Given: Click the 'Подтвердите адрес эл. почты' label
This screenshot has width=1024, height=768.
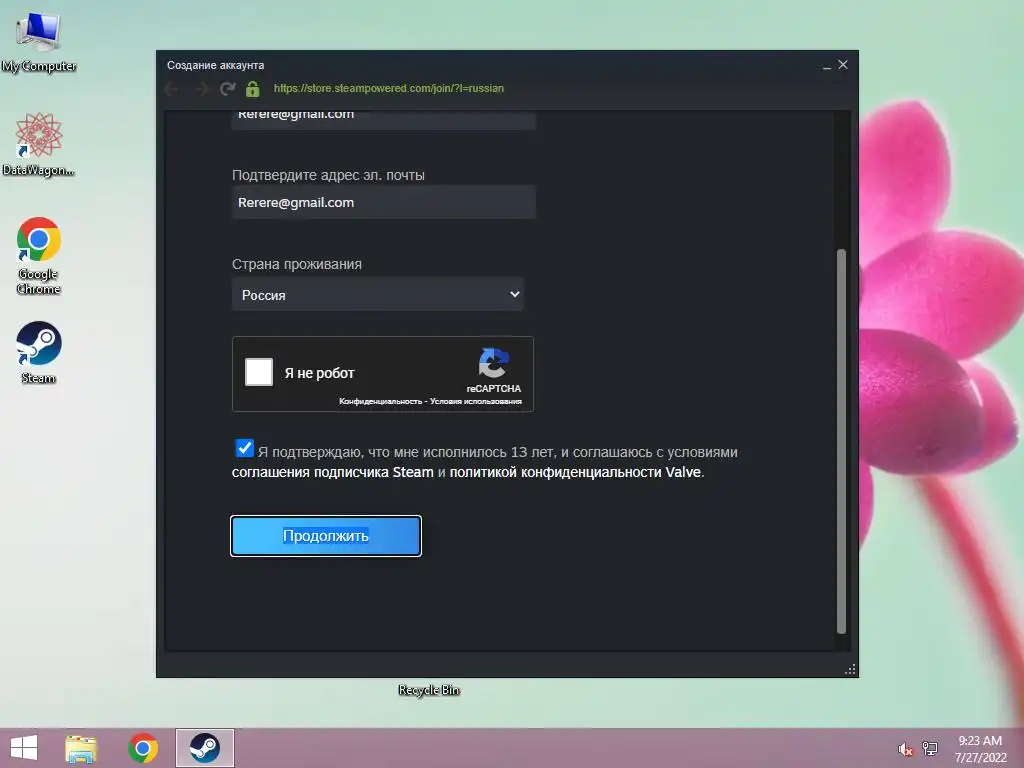Looking at the screenshot, I should pyautogui.click(x=328, y=175).
